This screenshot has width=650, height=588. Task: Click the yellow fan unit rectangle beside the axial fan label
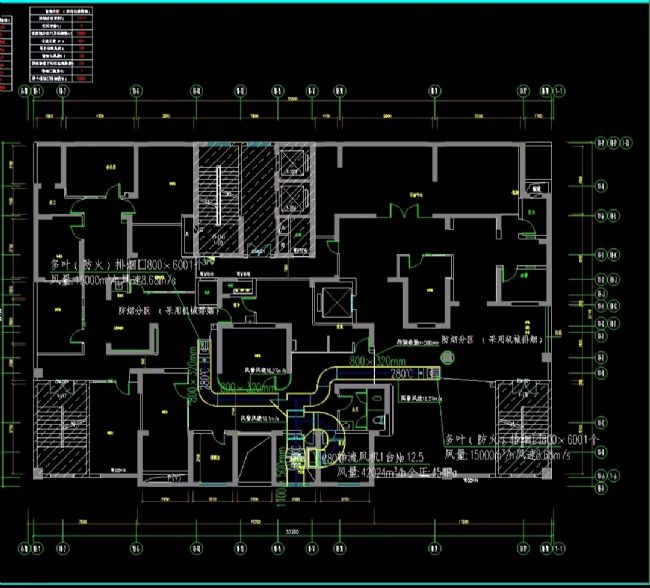click(x=314, y=458)
